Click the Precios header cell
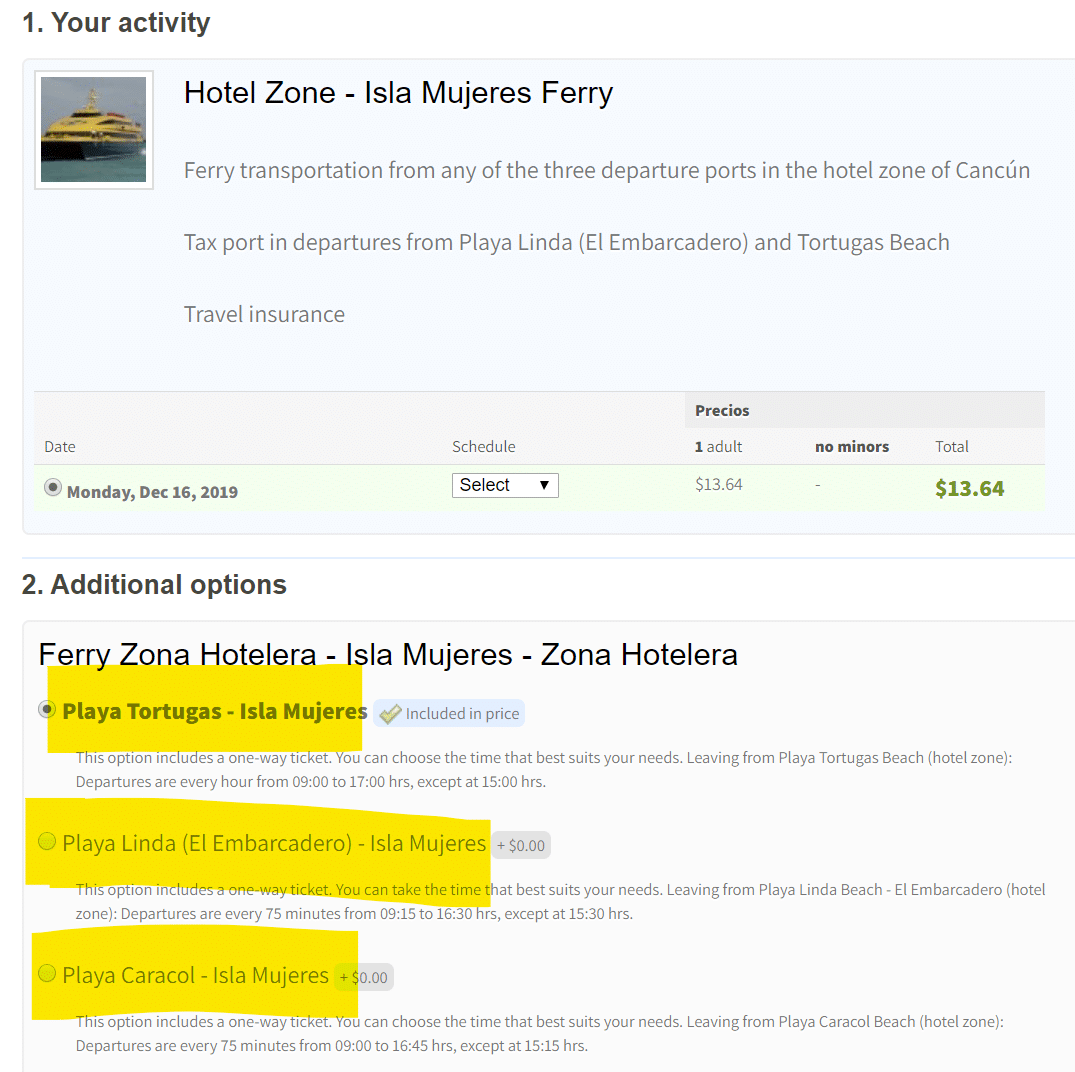Viewport: 1075px width, 1072px height. [x=722, y=410]
